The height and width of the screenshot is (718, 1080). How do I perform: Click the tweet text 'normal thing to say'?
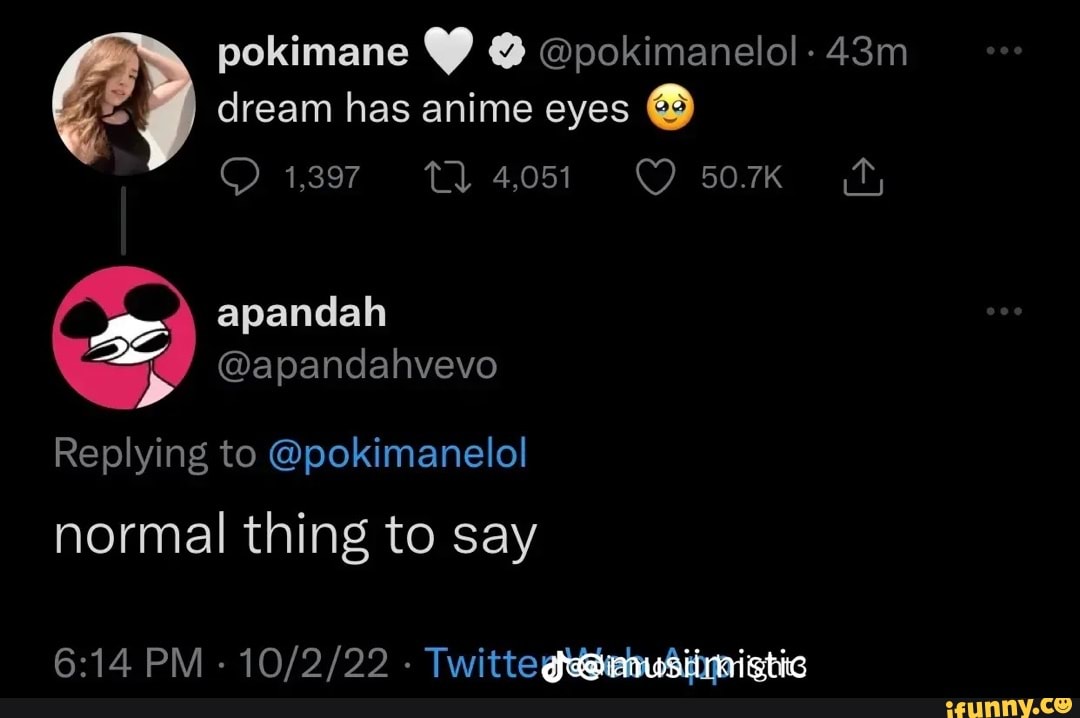(297, 534)
